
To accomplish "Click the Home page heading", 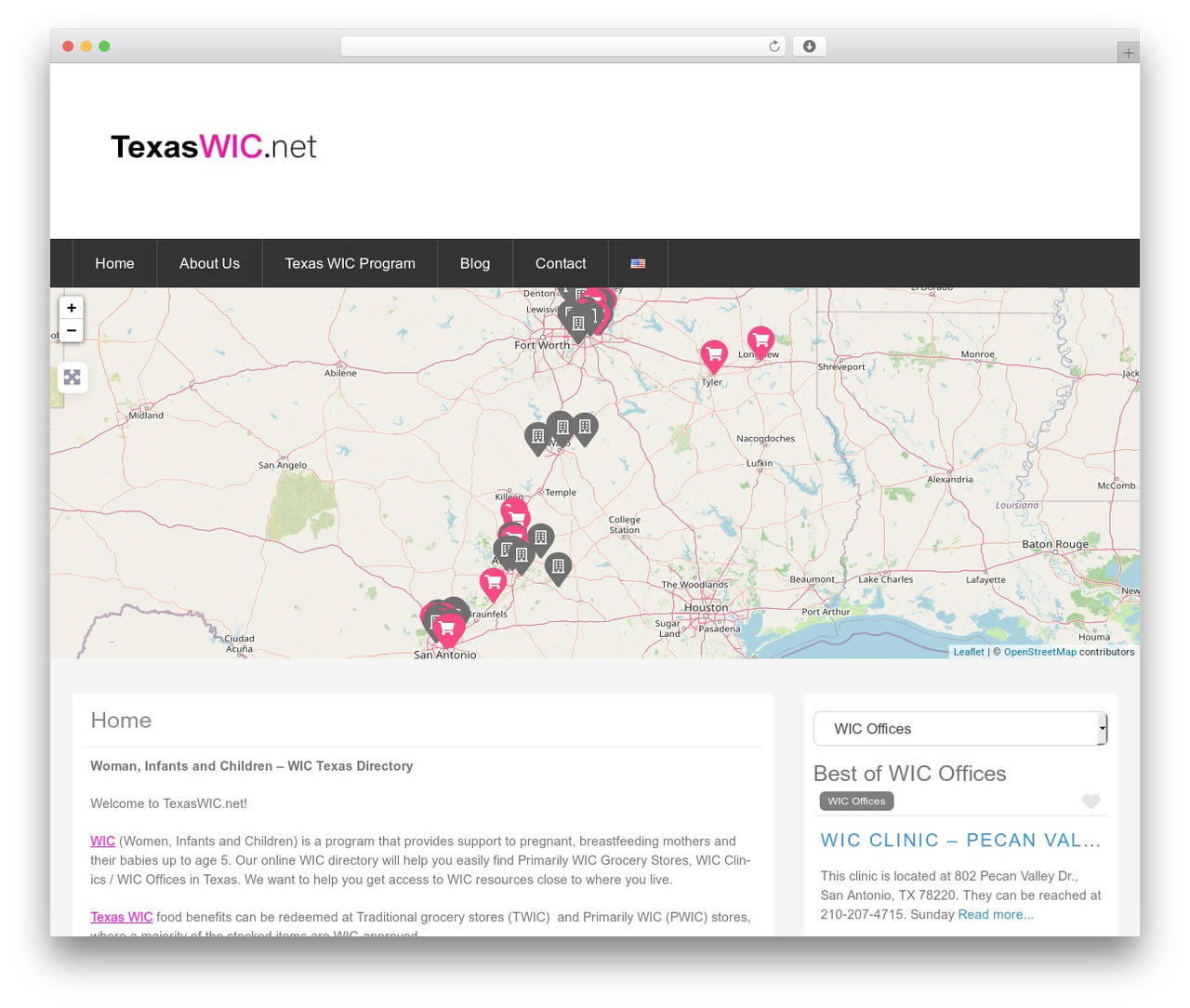I will (x=121, y=721).
